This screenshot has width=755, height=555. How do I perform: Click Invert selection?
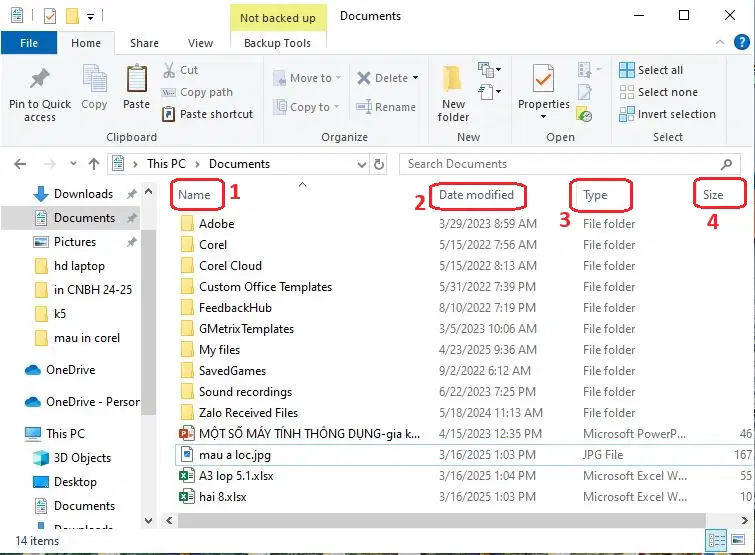(667, 114)
